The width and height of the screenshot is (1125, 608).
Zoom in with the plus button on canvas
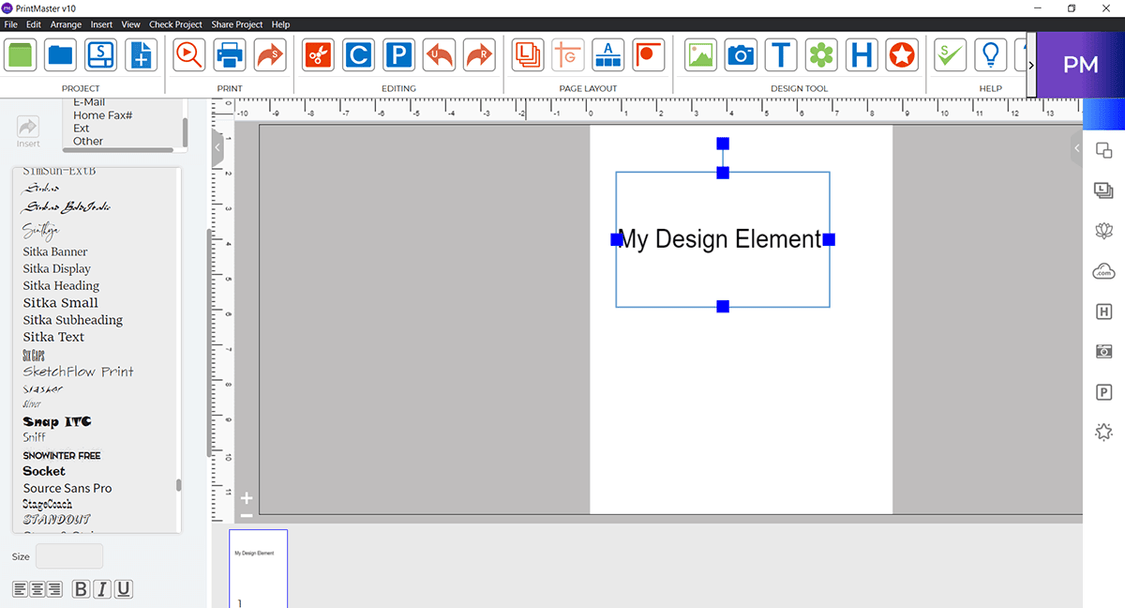(246, 497)
